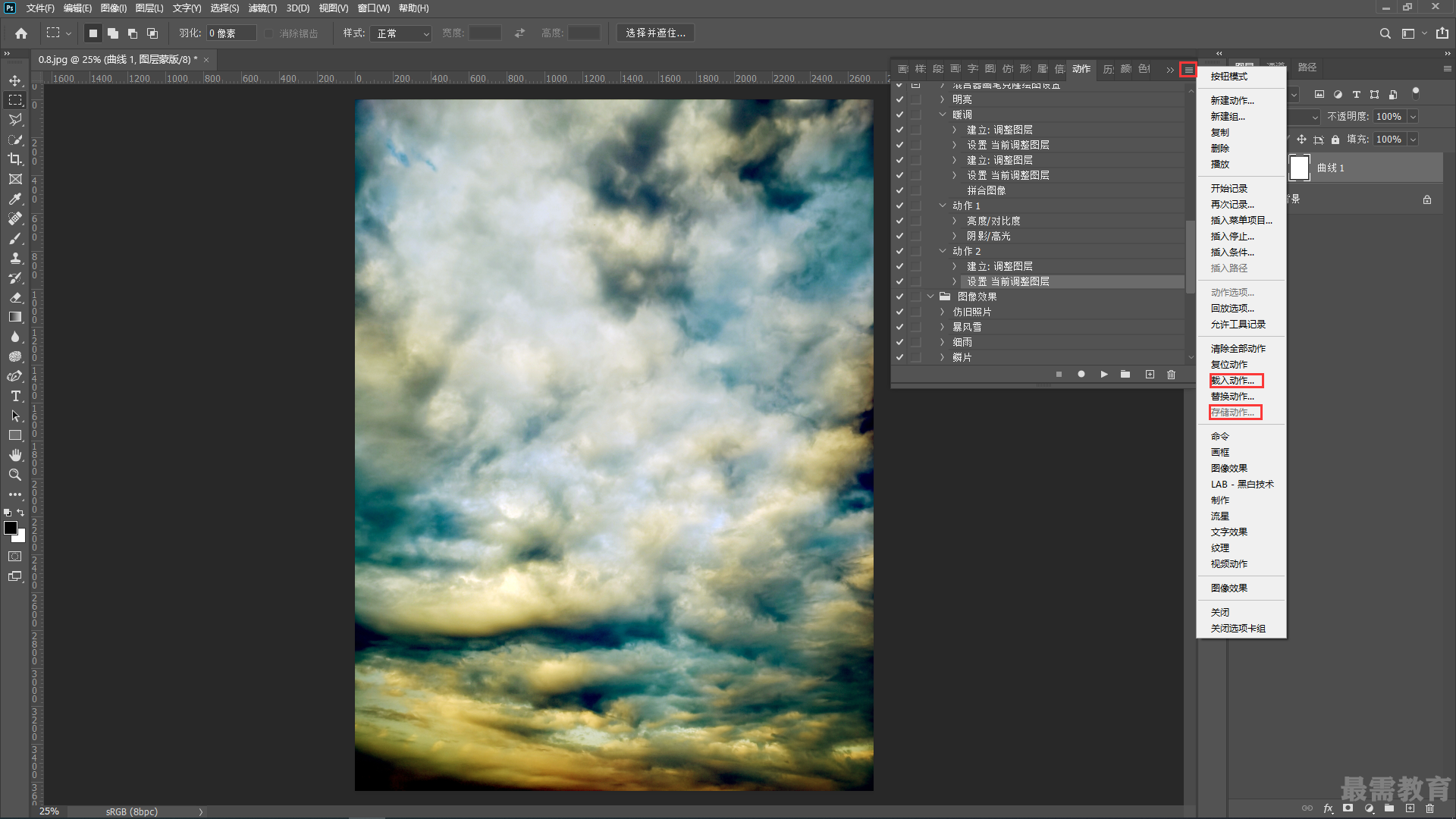This screenshot has width=1456, height=819.
Task: Select the Eyedropper tool
Action: point(15,199)
